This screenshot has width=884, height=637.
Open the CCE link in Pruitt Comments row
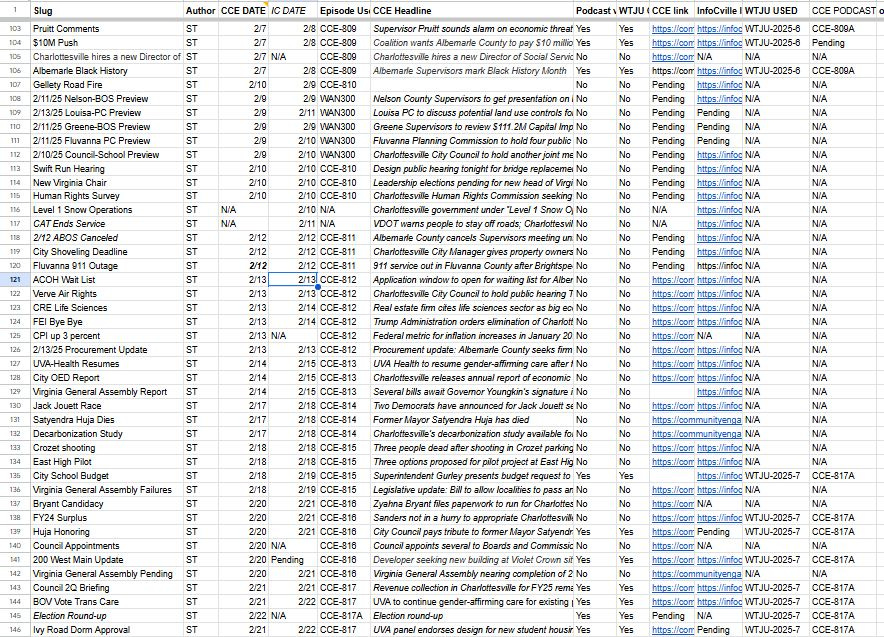coord(673,29)
